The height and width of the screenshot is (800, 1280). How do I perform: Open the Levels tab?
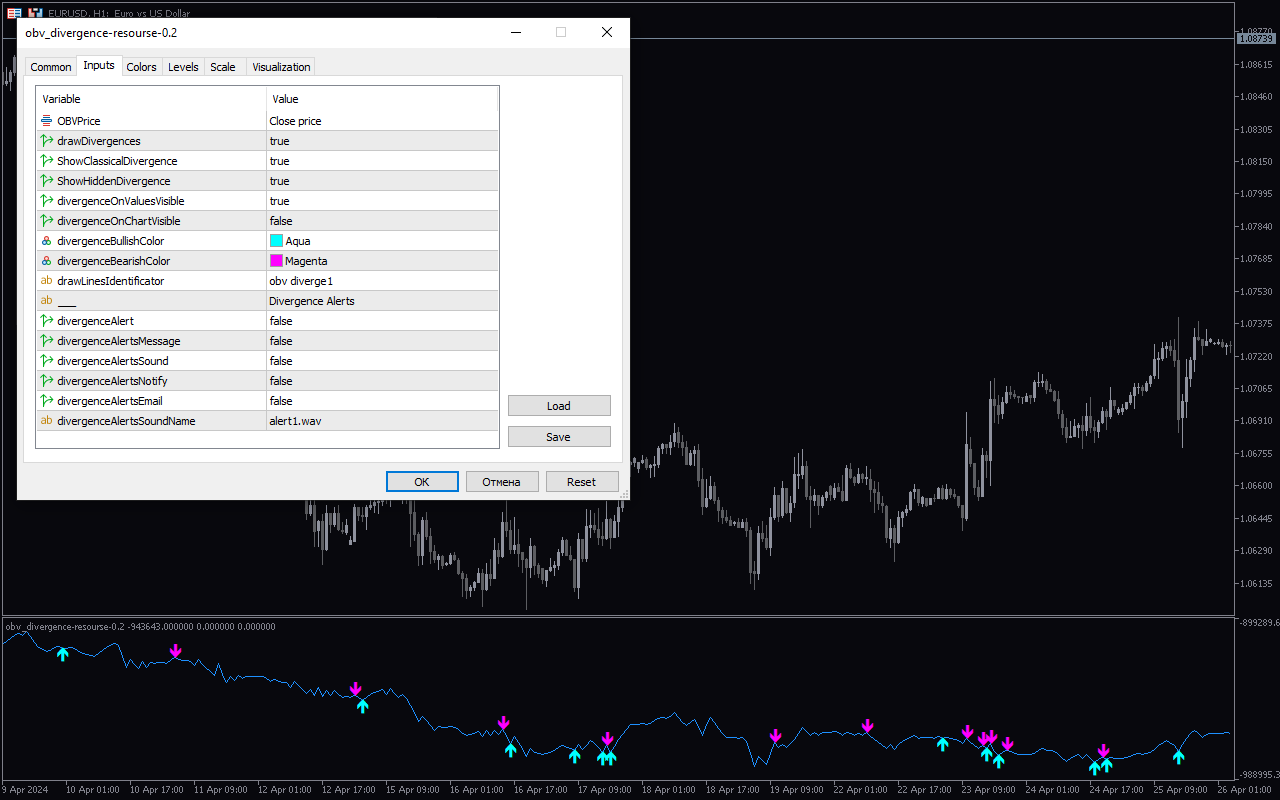tap(183, 67)
